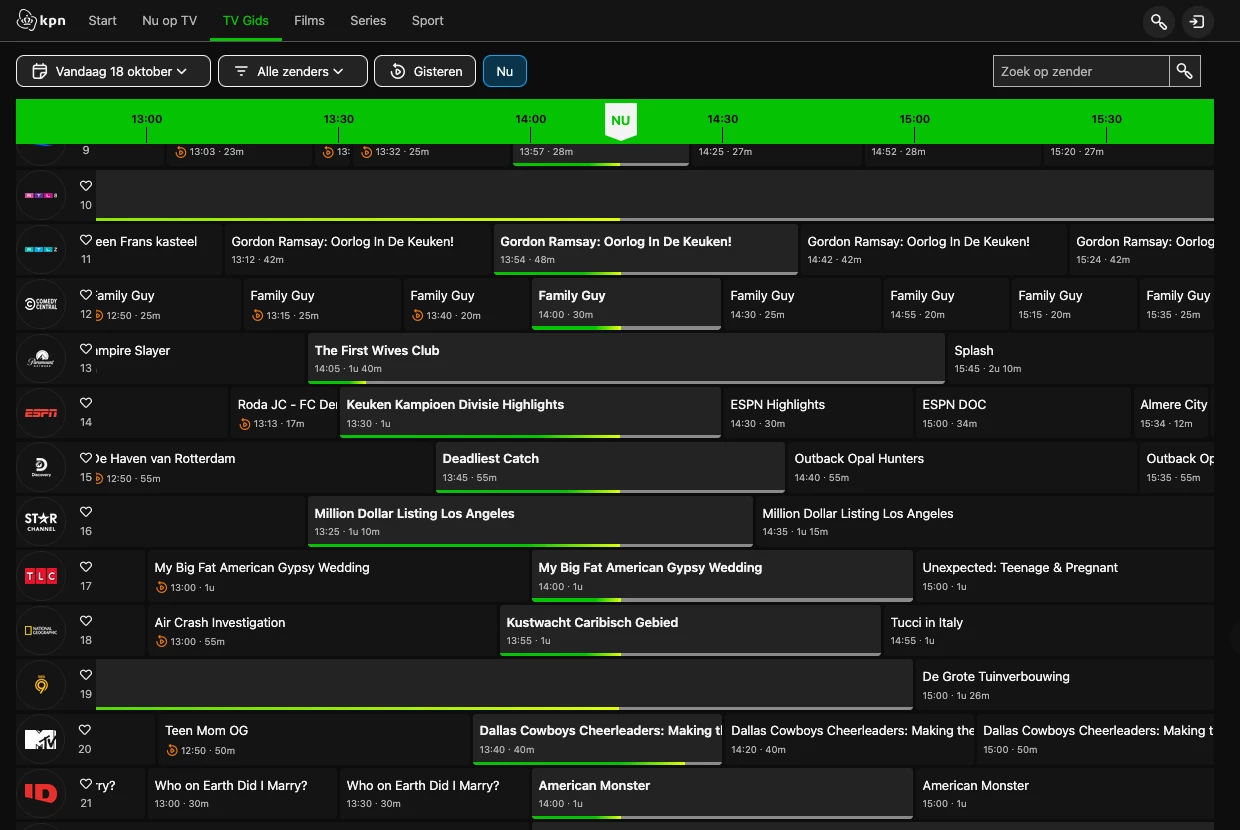Screen dimensions: 1240x830
Task: Open the Discovery channel logo
Action: [41, 467]
